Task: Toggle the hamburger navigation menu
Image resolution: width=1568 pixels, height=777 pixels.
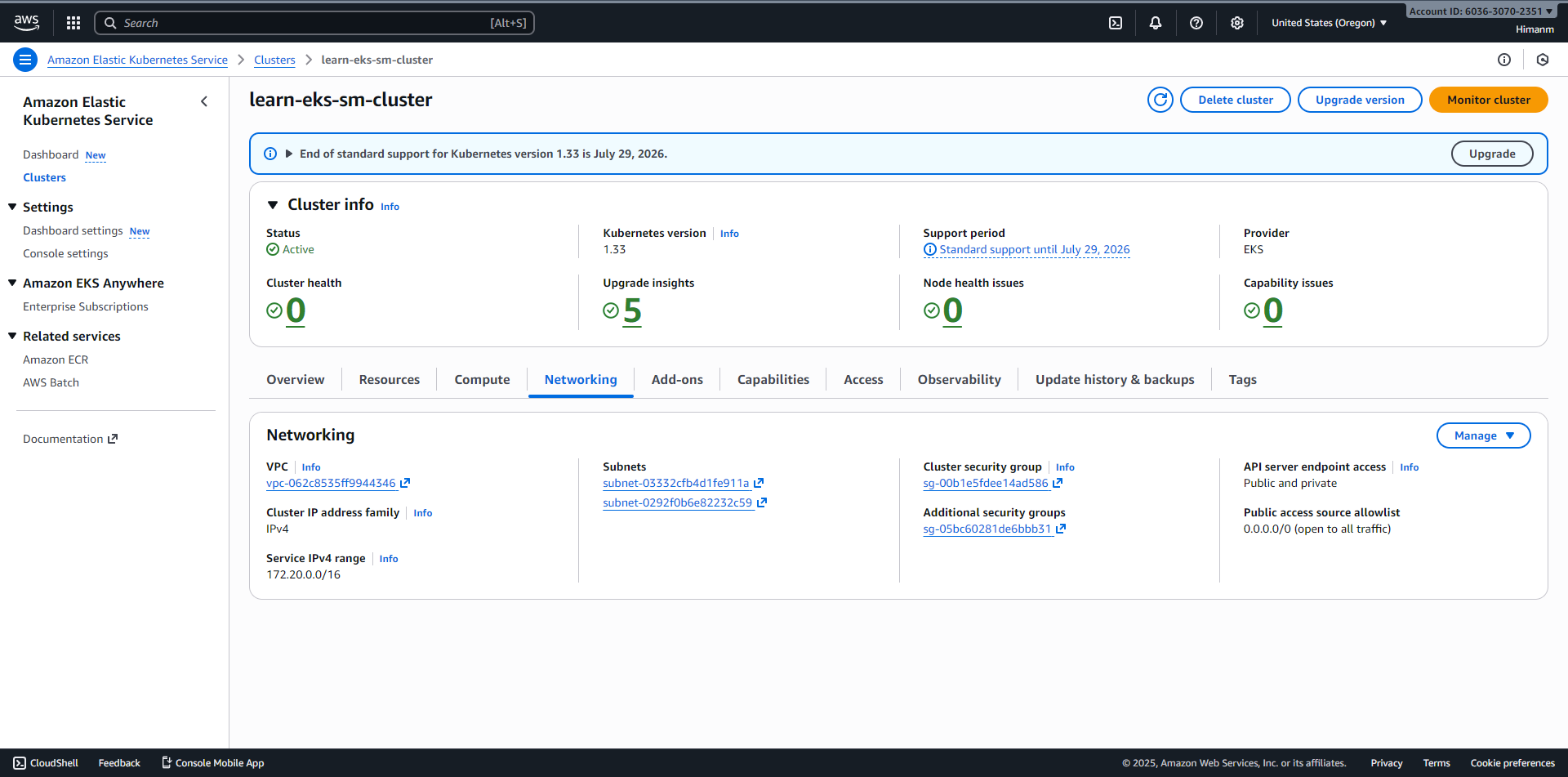Action: coord(25,60)
